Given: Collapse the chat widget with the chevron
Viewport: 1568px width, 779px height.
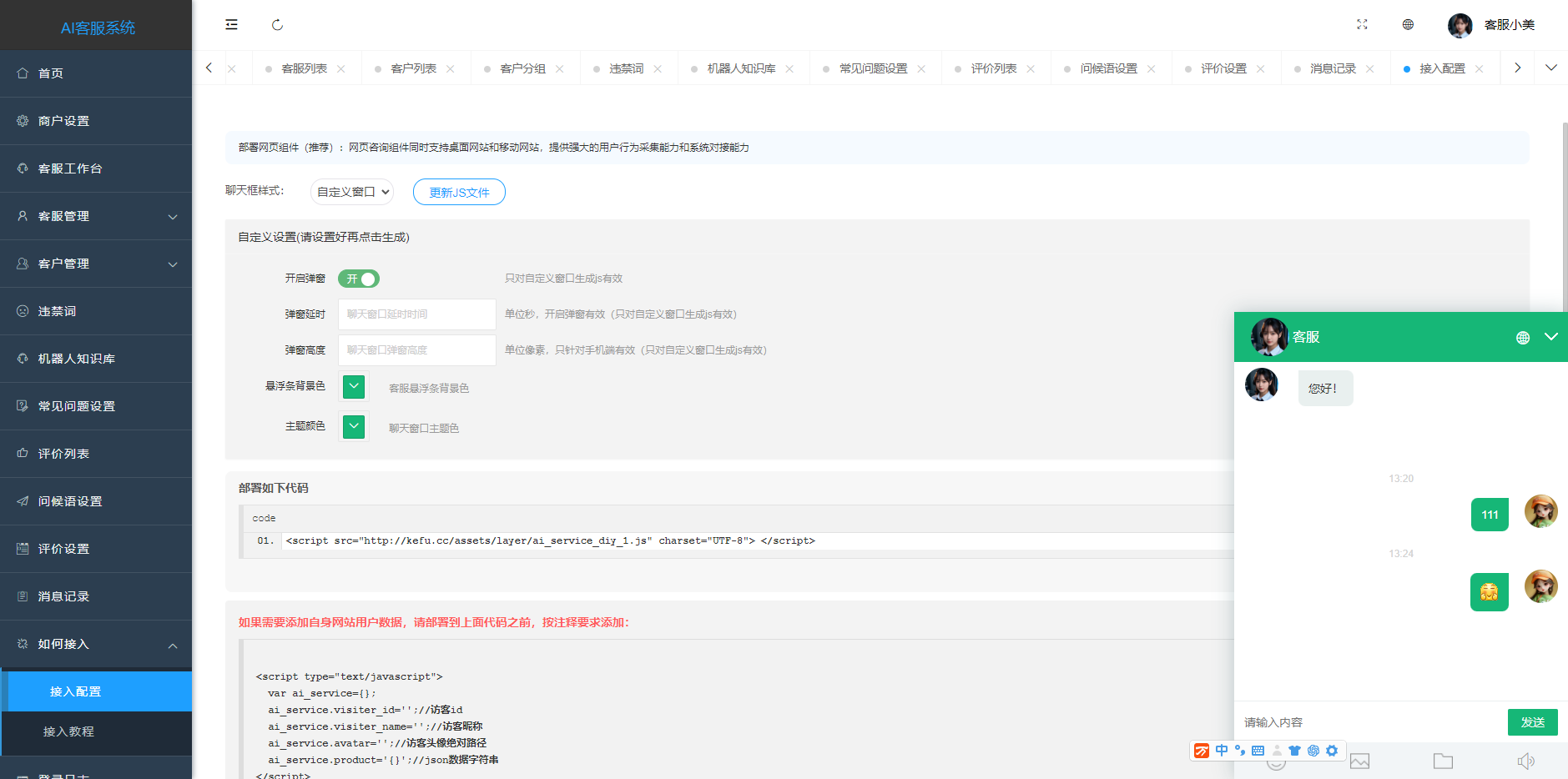Looking at the screenshot, I should [x=1552, y=337].
